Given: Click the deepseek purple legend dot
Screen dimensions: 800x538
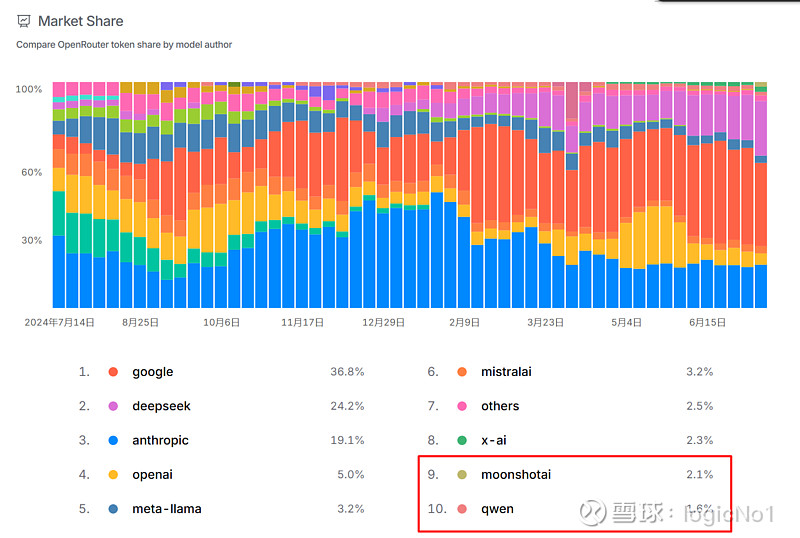Looking at the screenshot, I should (113, 406).
